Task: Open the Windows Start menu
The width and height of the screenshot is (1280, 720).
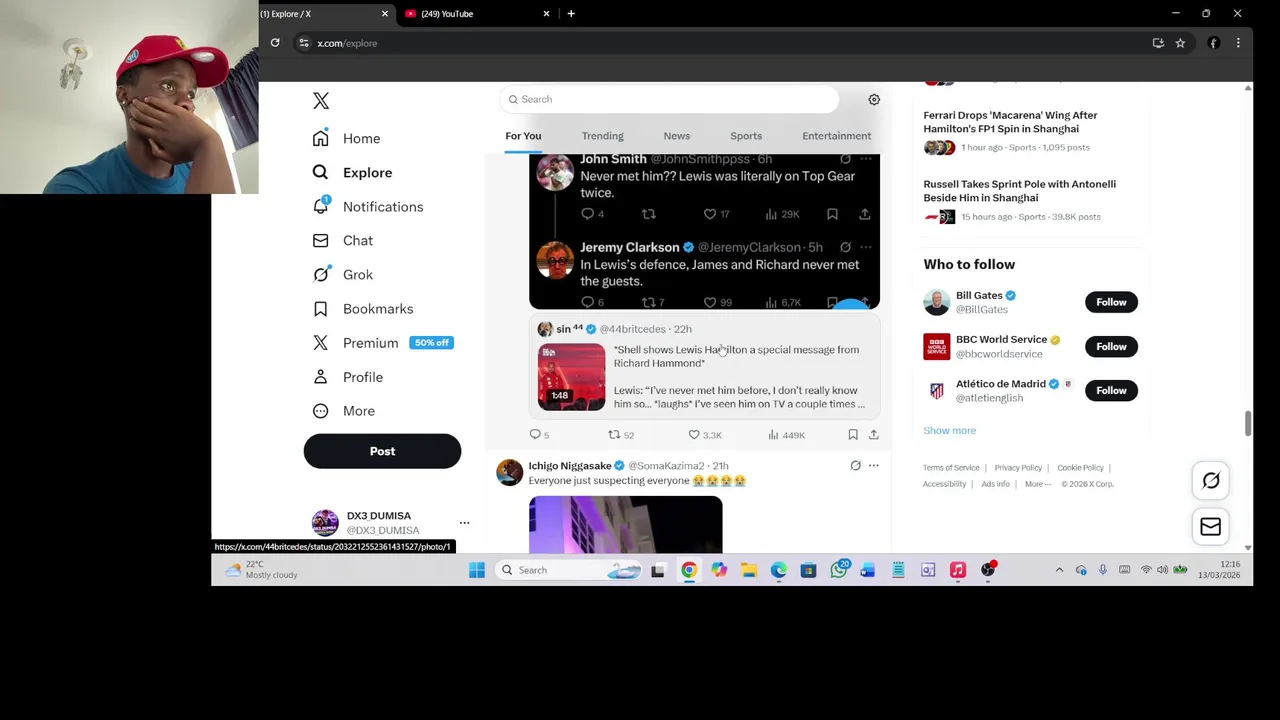Action: click(477, 570)
